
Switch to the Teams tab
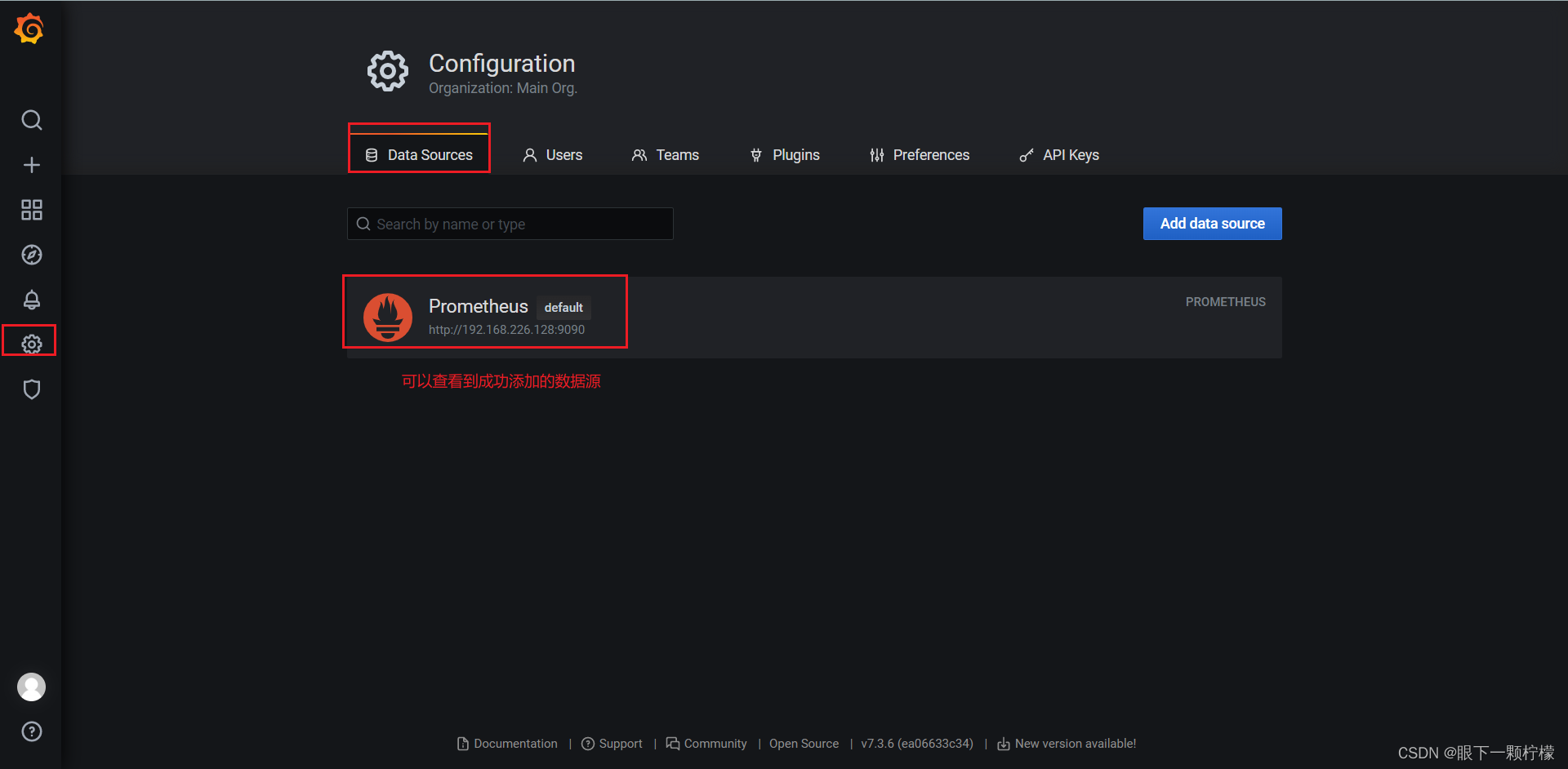666,155
